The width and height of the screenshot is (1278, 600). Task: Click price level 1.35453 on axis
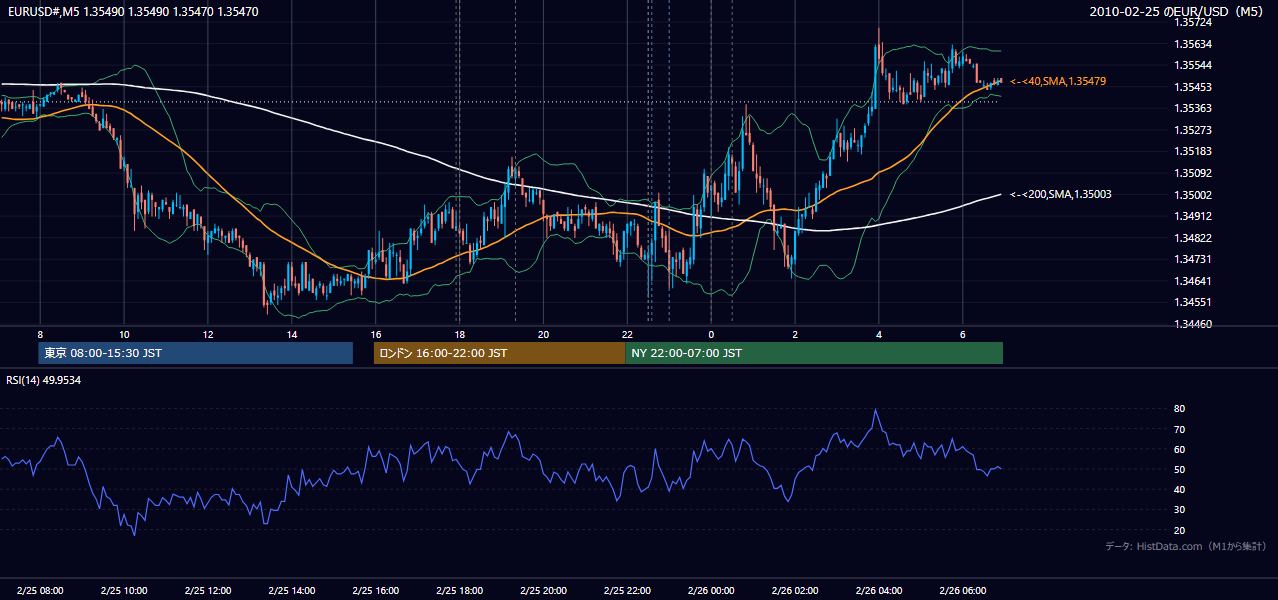pos(1193,87)
